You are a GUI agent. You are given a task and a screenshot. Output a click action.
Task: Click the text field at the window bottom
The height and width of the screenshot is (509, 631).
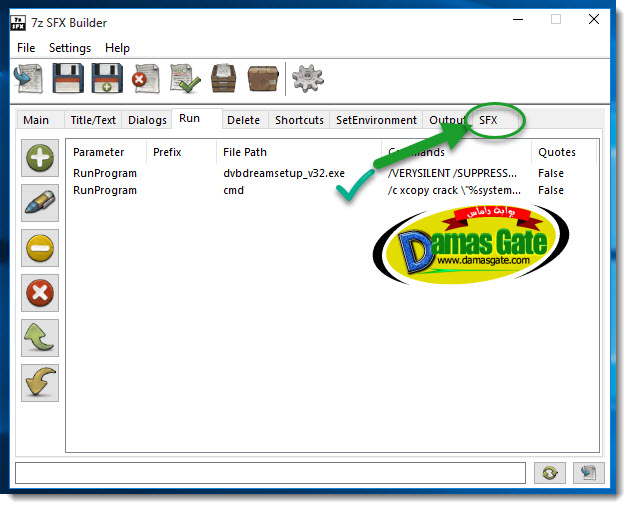pos(270,473)
